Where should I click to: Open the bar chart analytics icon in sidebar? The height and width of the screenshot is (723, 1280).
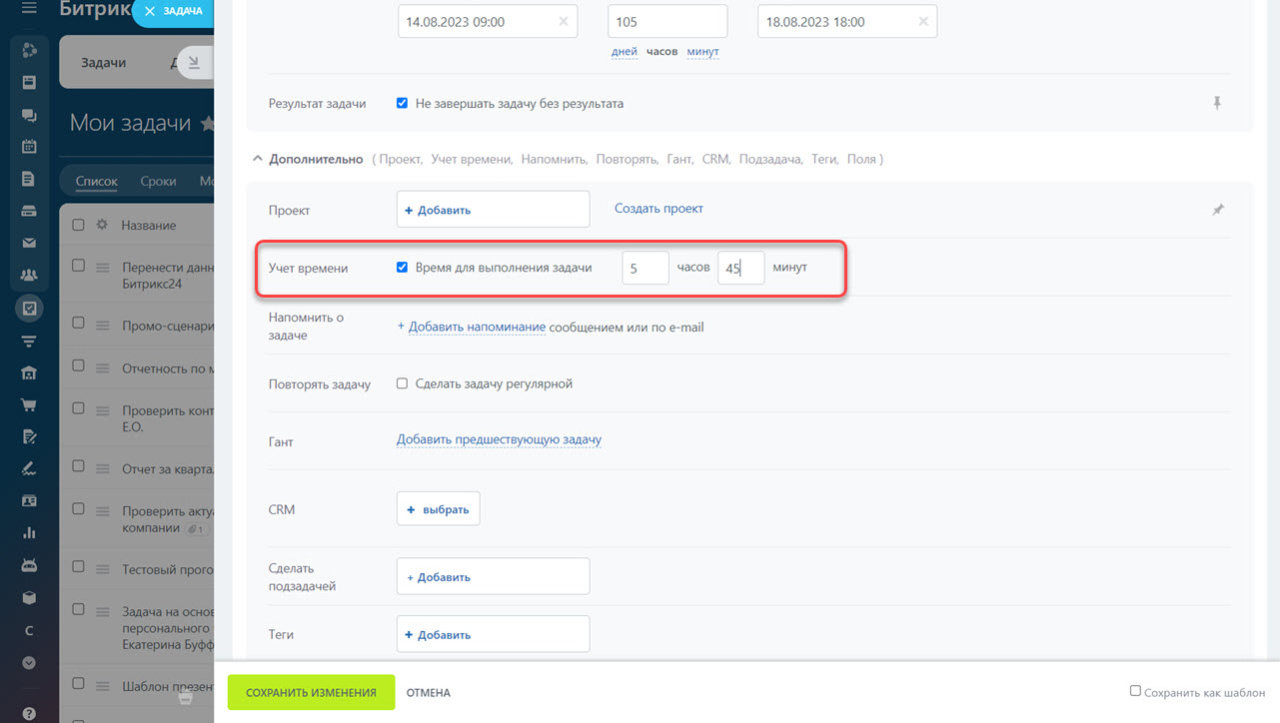pyautogui.click(x=29, y=533)
